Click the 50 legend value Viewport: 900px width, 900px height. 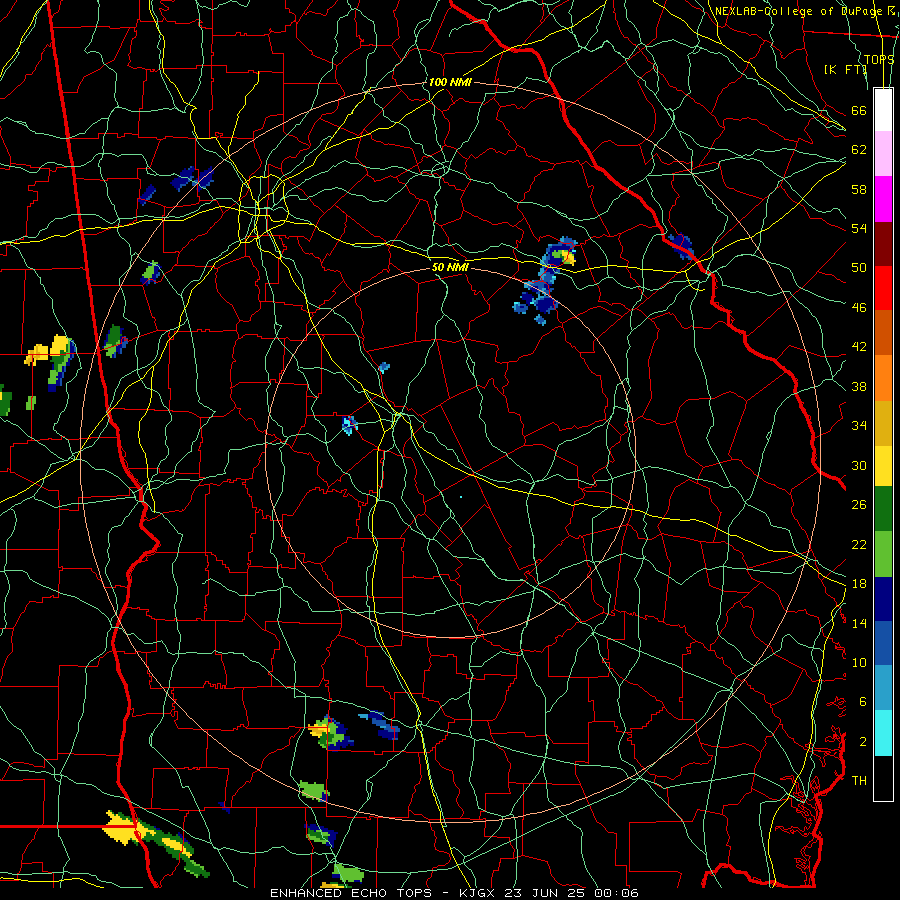pyautogui.click(x=859, y=267)
